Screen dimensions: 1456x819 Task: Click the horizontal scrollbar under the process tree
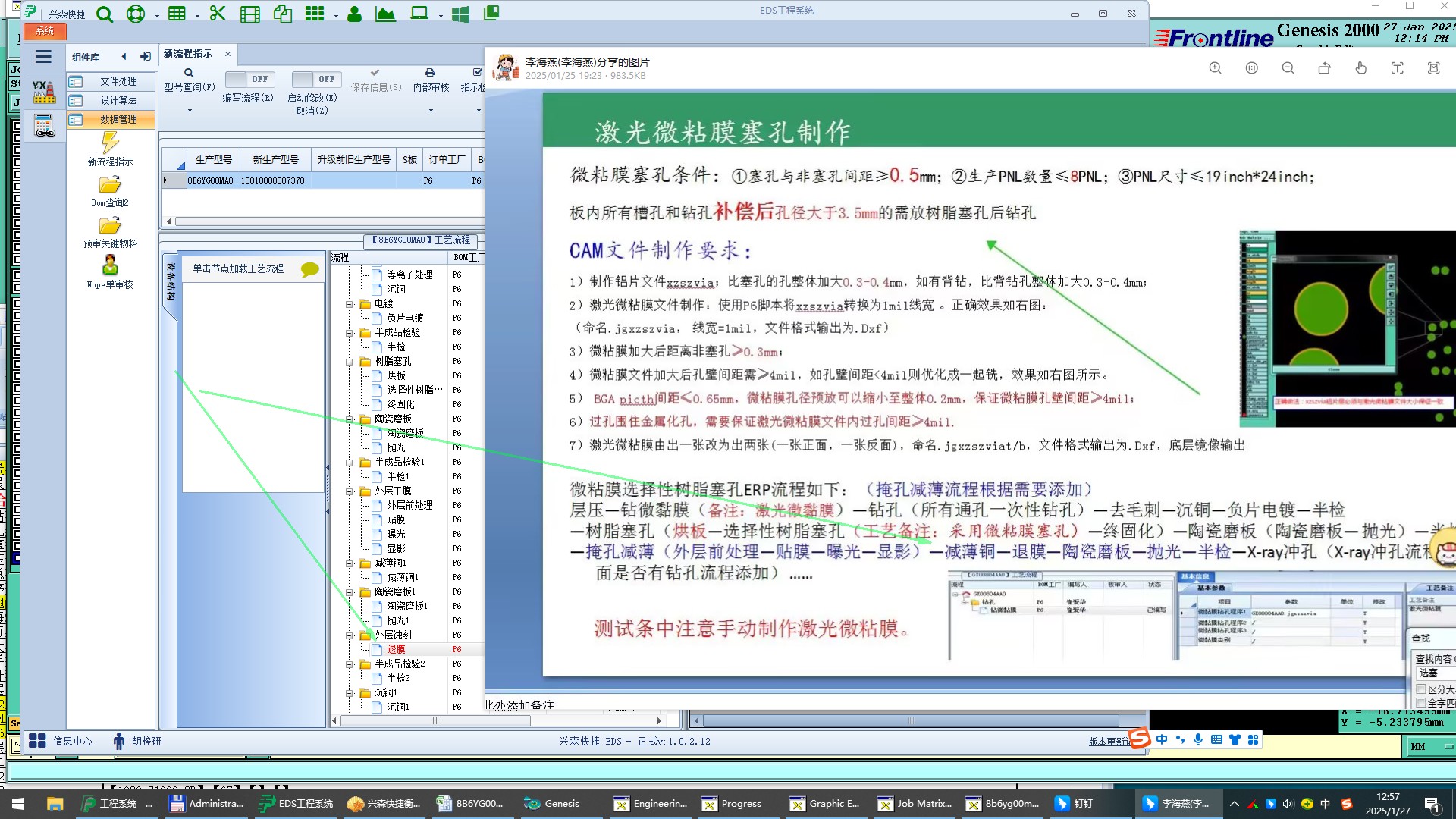[436, 721]
